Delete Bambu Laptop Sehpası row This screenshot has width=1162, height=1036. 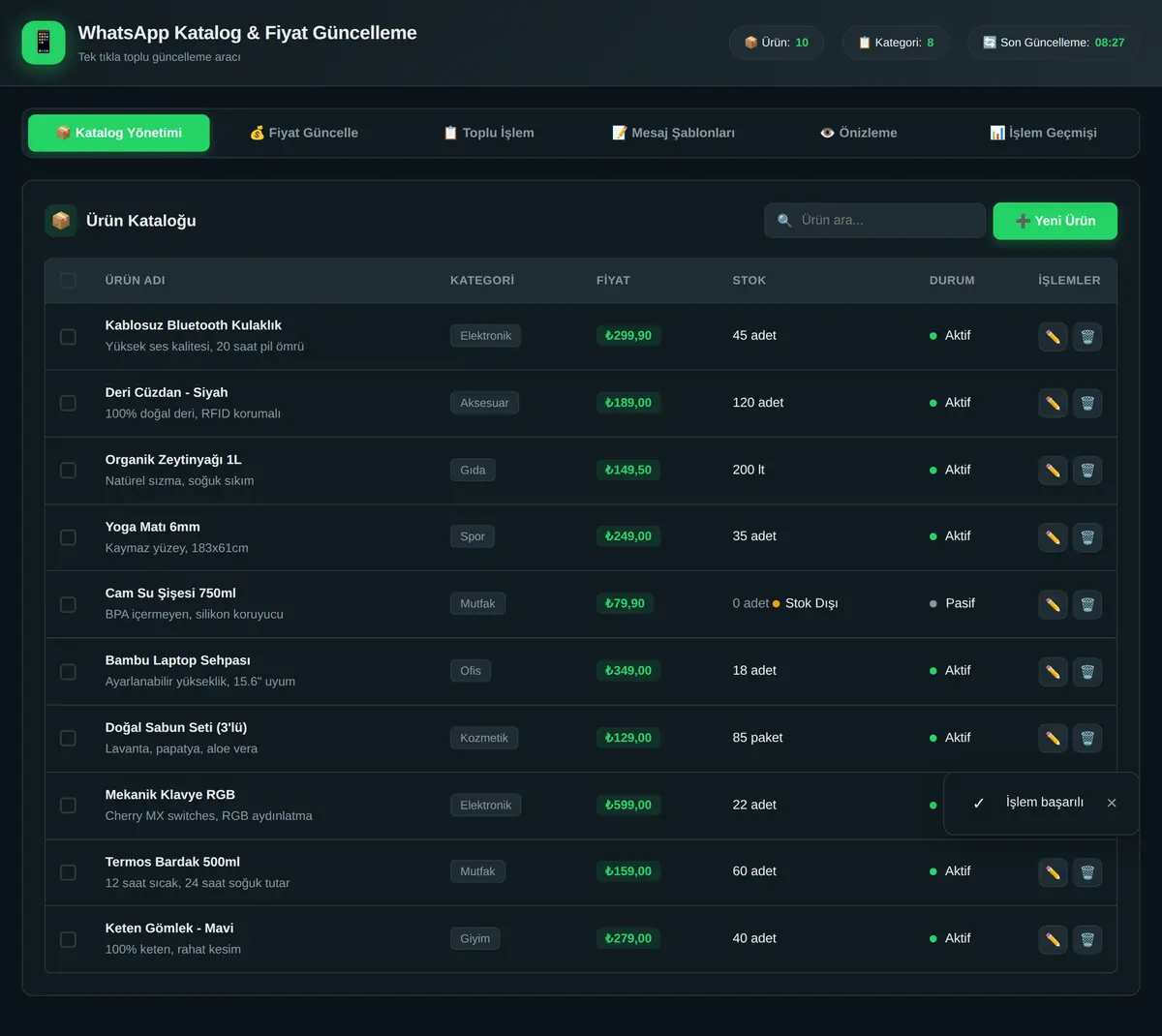[x=1087, y=671]
